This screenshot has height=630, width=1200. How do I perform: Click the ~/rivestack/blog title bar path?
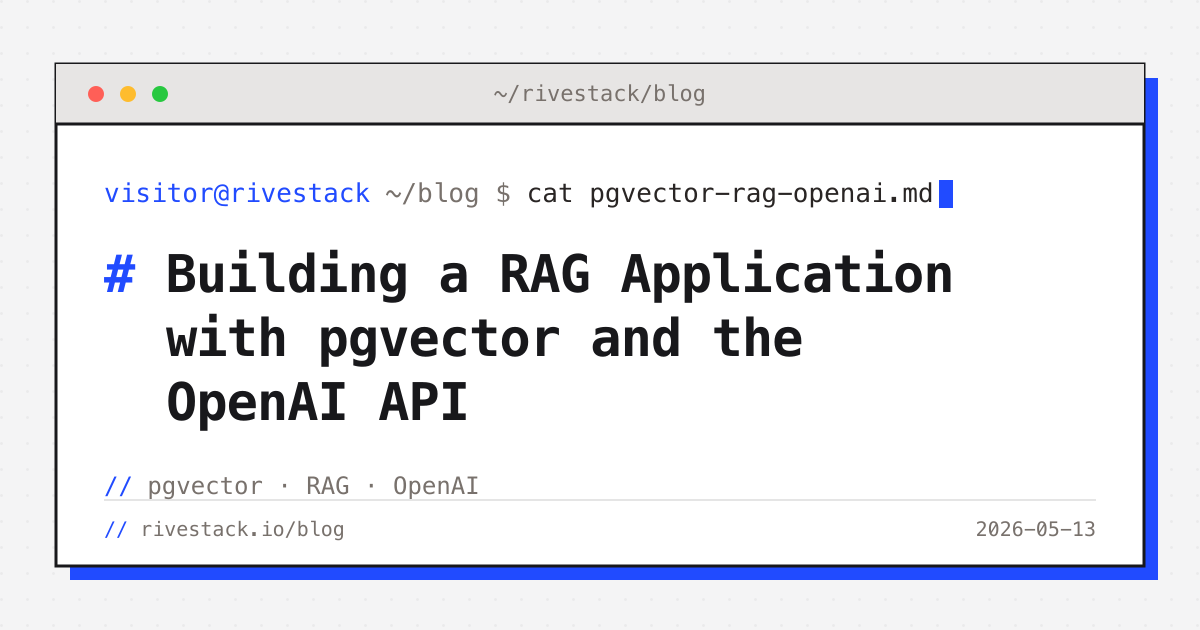pyautogui.click(x=599, y=94)
